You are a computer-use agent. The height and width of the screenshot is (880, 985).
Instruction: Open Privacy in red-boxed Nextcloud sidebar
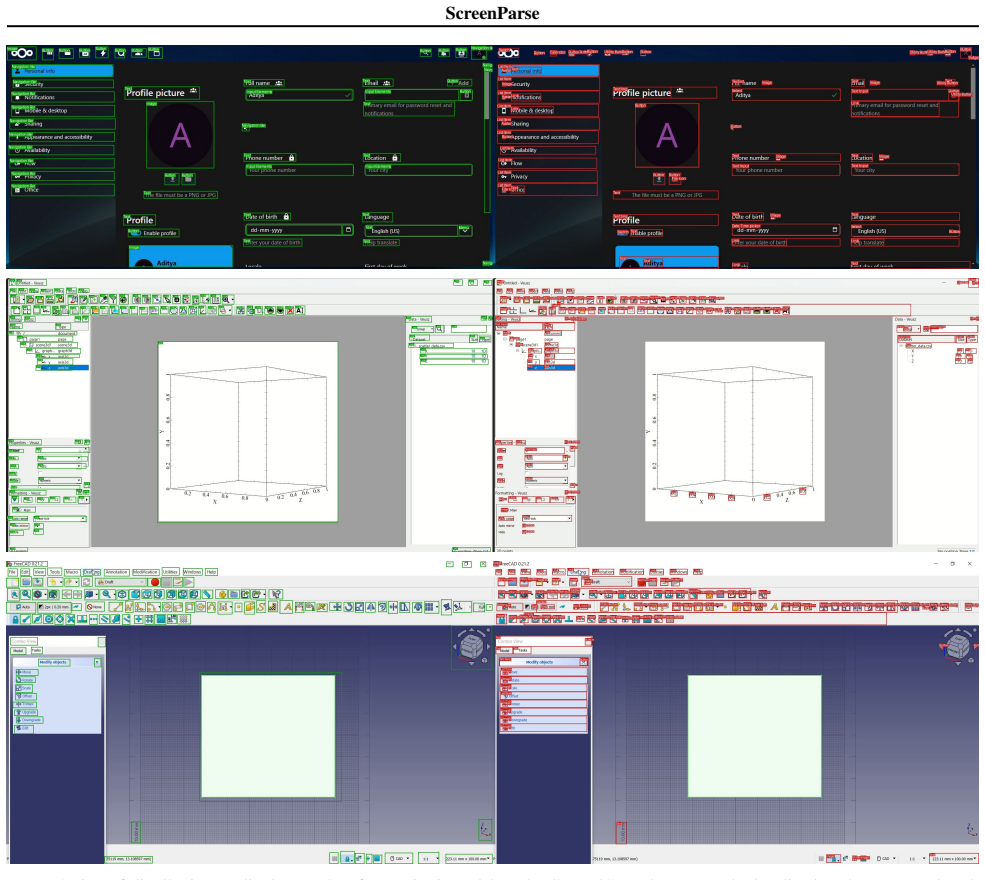point(547,177)
